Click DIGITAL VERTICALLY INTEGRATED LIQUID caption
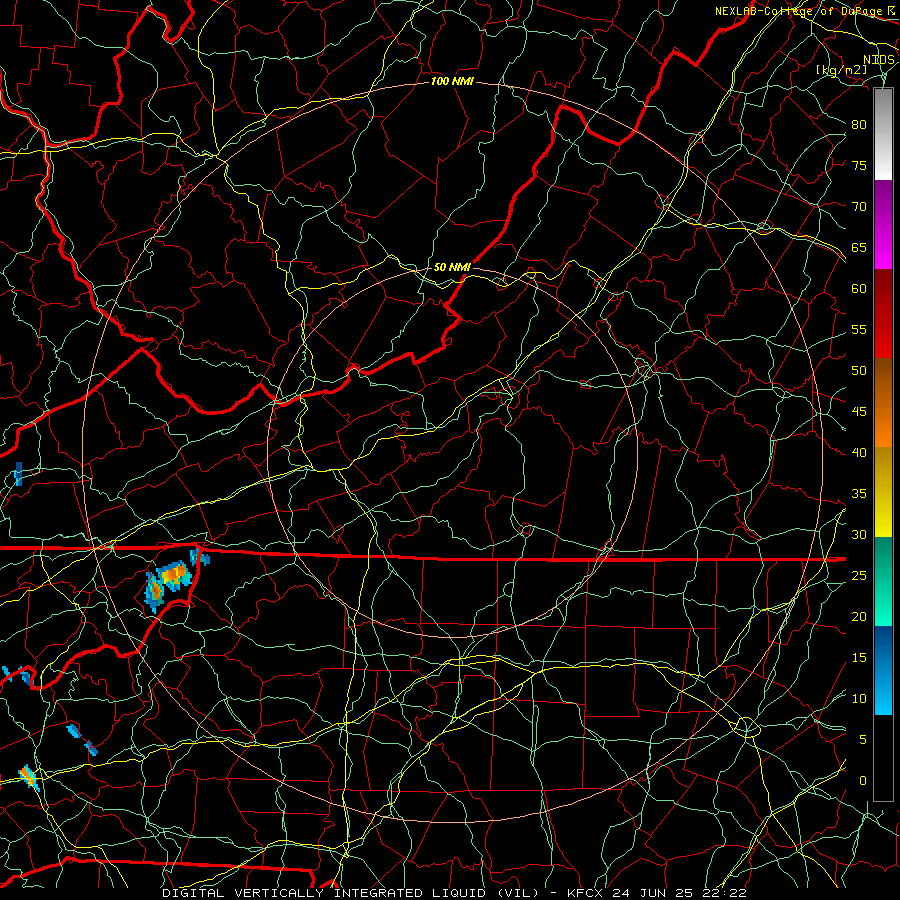Image resolution: width=900 pixels, height=900 pixels. (x=350, y=893)
